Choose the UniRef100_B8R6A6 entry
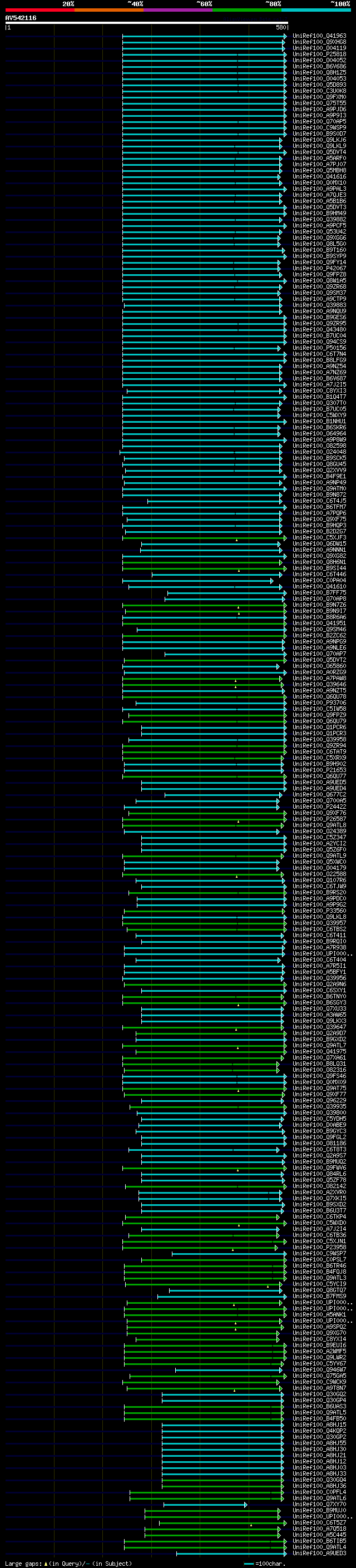 click(x=319, y=617)
